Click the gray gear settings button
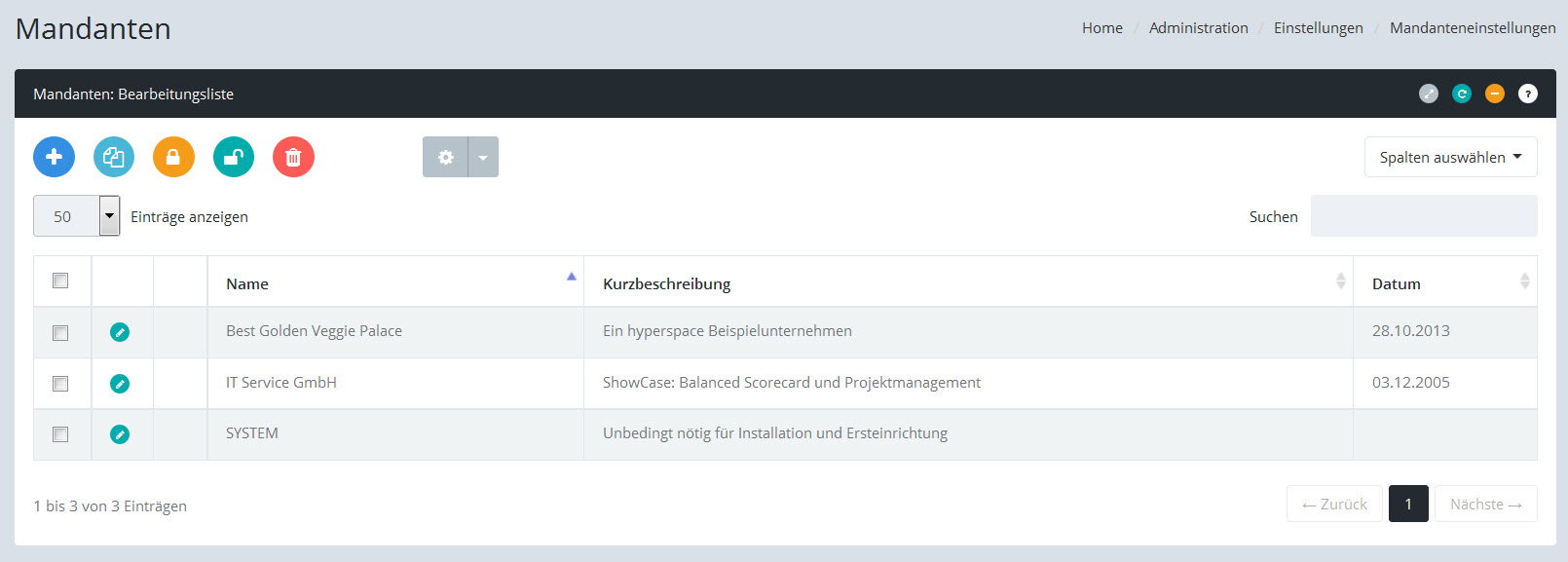This screenshot has height=562, width=1568. [x=445, y=157]
